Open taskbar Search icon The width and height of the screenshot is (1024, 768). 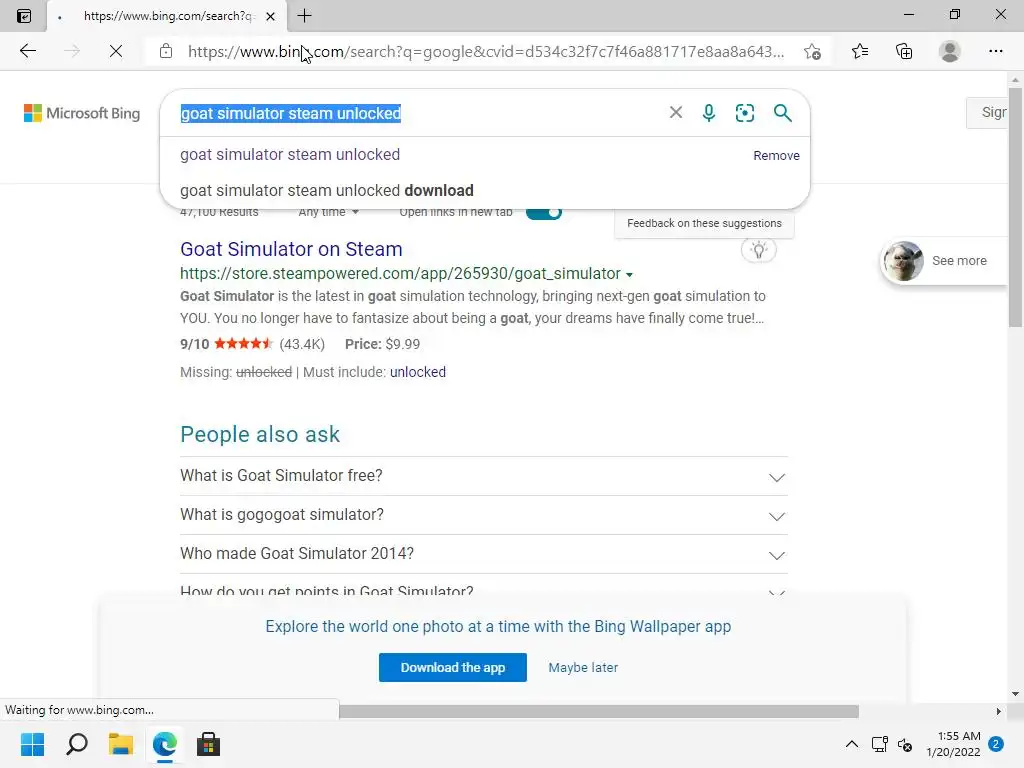(x=76, y=744)
